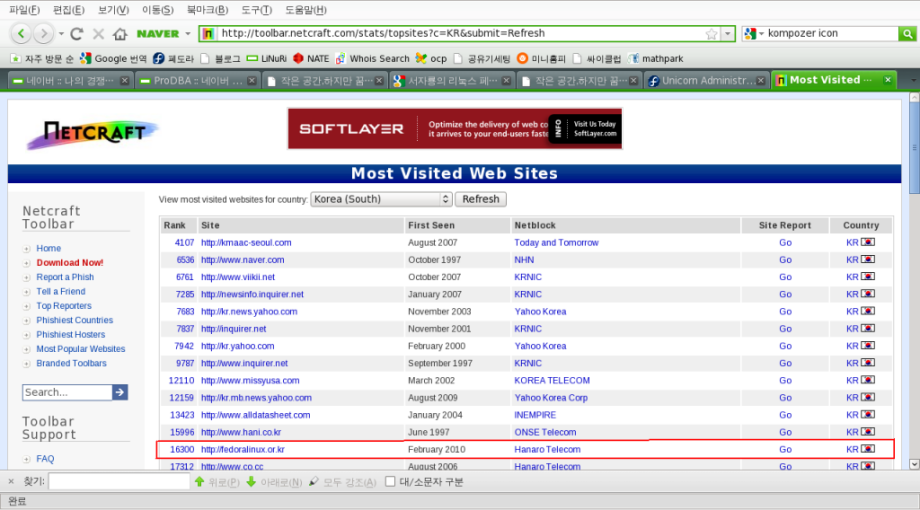This screenshot has width=920, height=510.
Task: Find next match with green down arrow
Action: click(x=274, y=482)
